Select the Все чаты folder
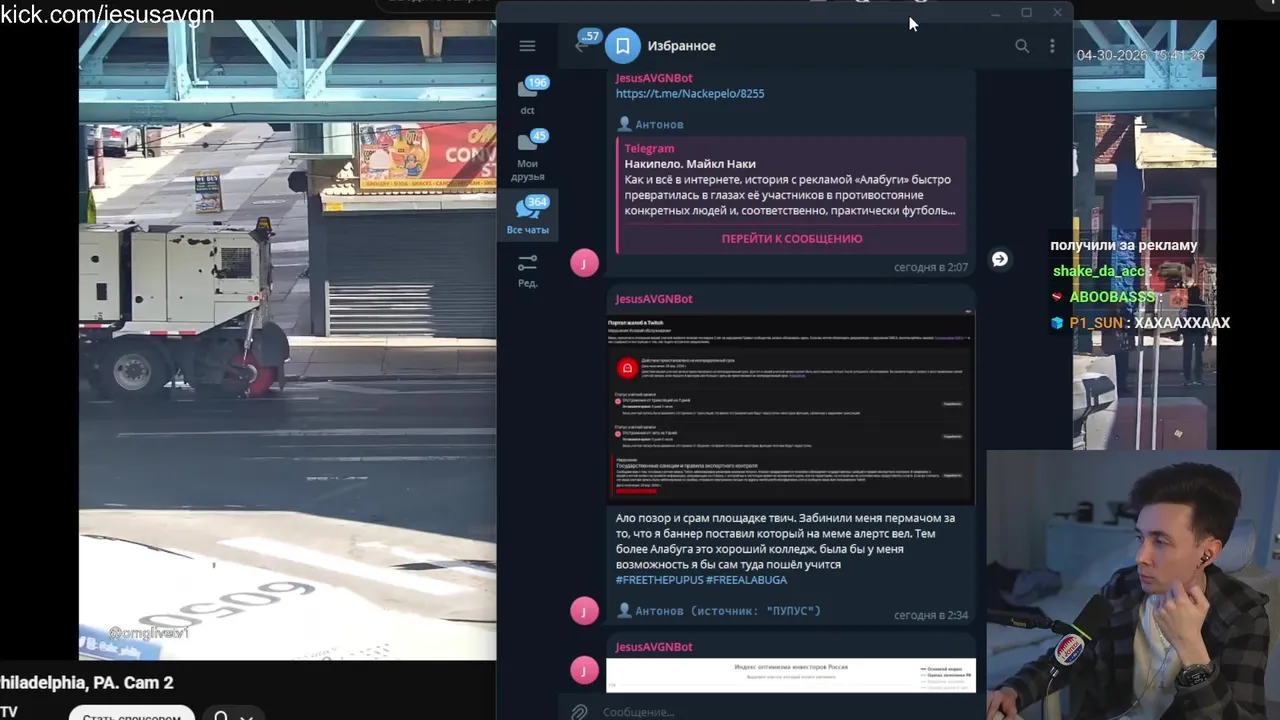This screenshot has width=1280, height=720. pos(527,216)
